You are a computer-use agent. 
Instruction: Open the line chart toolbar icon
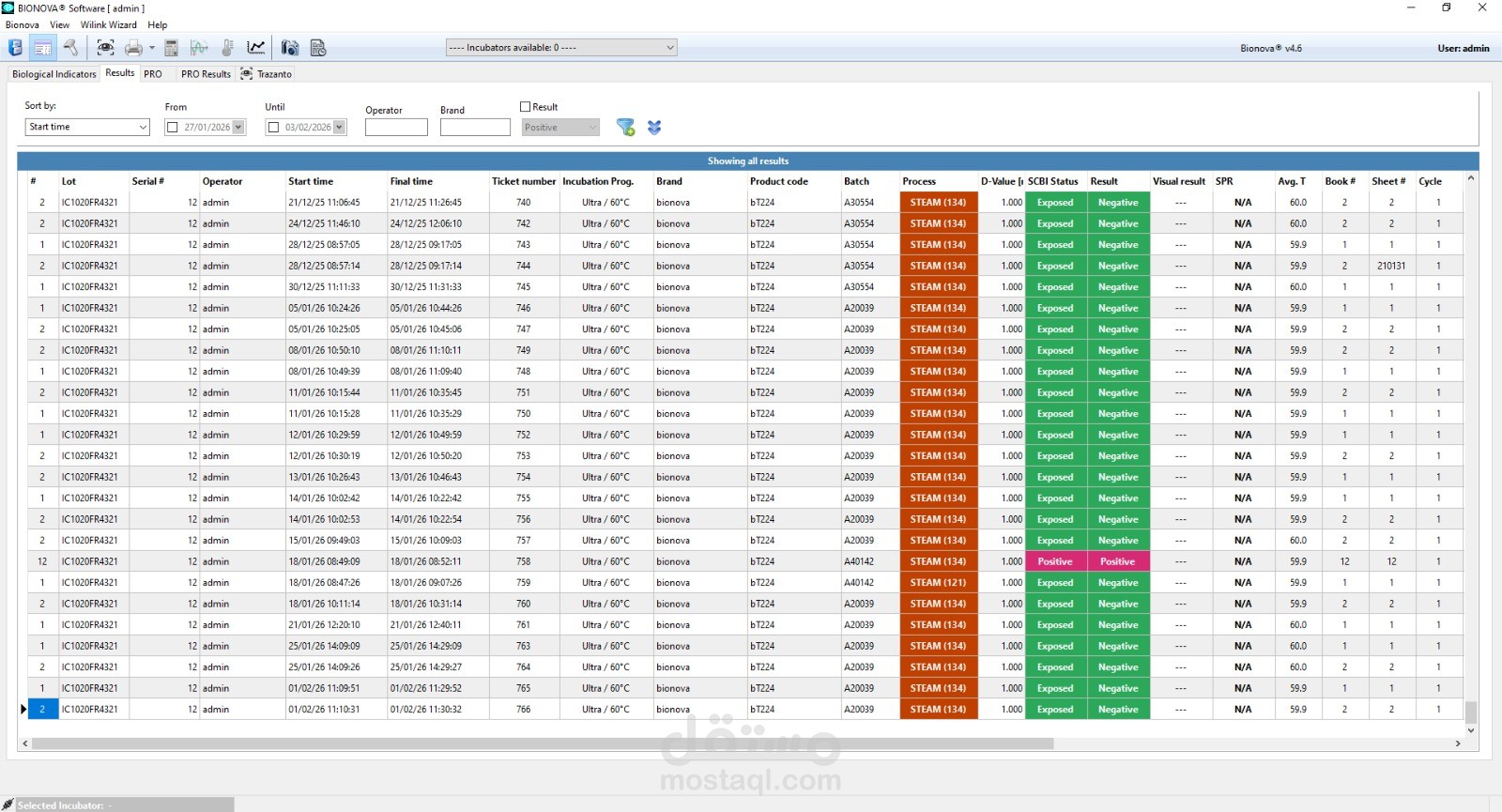255,48
